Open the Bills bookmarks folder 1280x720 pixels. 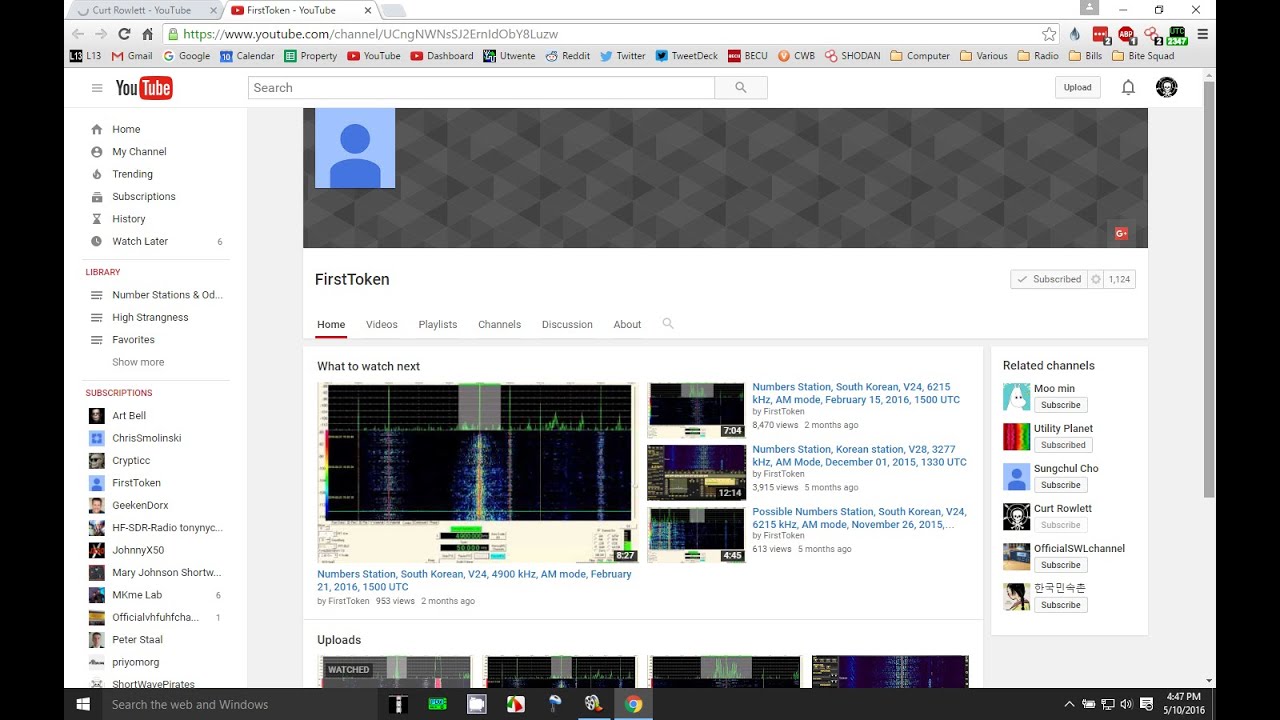tap(1085, 56)
